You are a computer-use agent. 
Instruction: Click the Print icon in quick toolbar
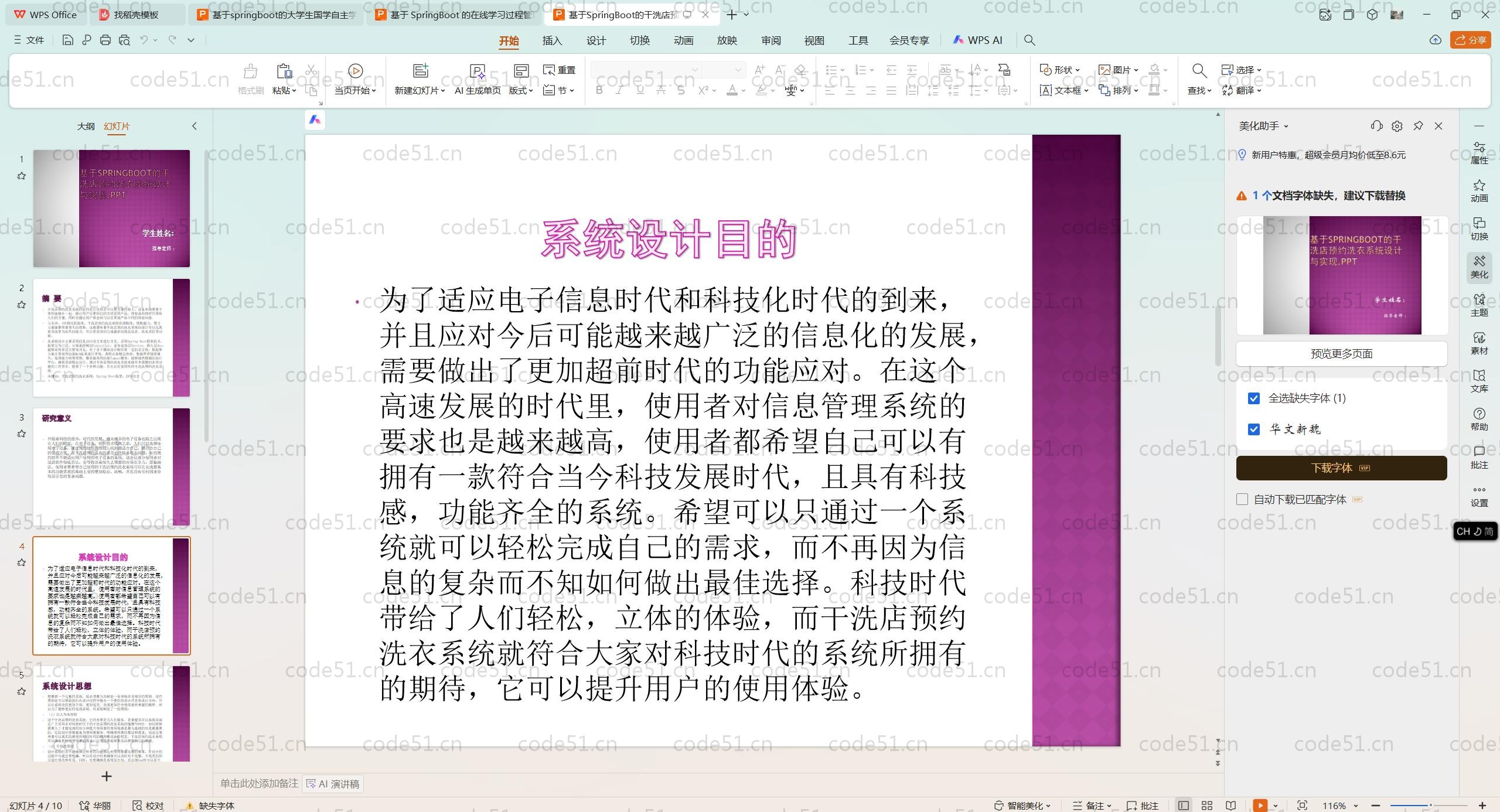pos(105,40)
